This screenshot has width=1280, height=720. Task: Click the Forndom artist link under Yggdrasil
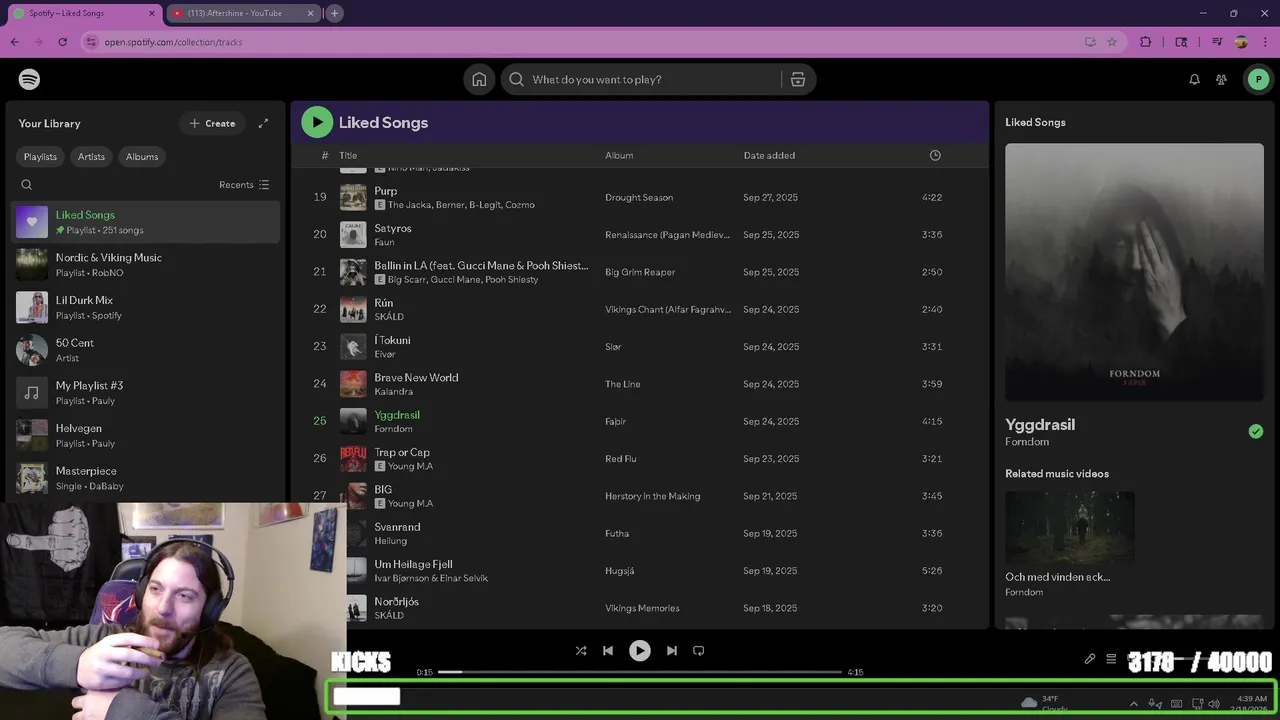(x=1027, y=442)
